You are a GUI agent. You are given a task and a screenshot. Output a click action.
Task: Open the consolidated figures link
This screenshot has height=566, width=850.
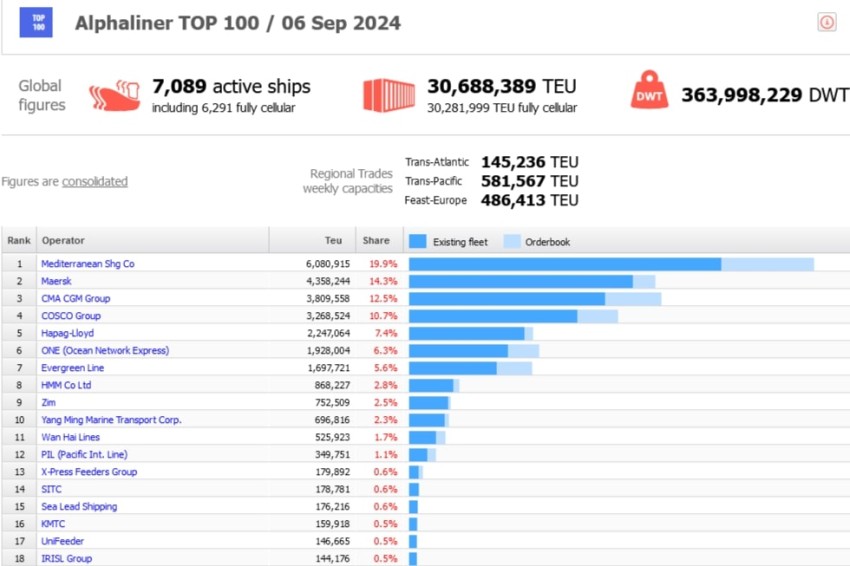click(x=95, y=181)
